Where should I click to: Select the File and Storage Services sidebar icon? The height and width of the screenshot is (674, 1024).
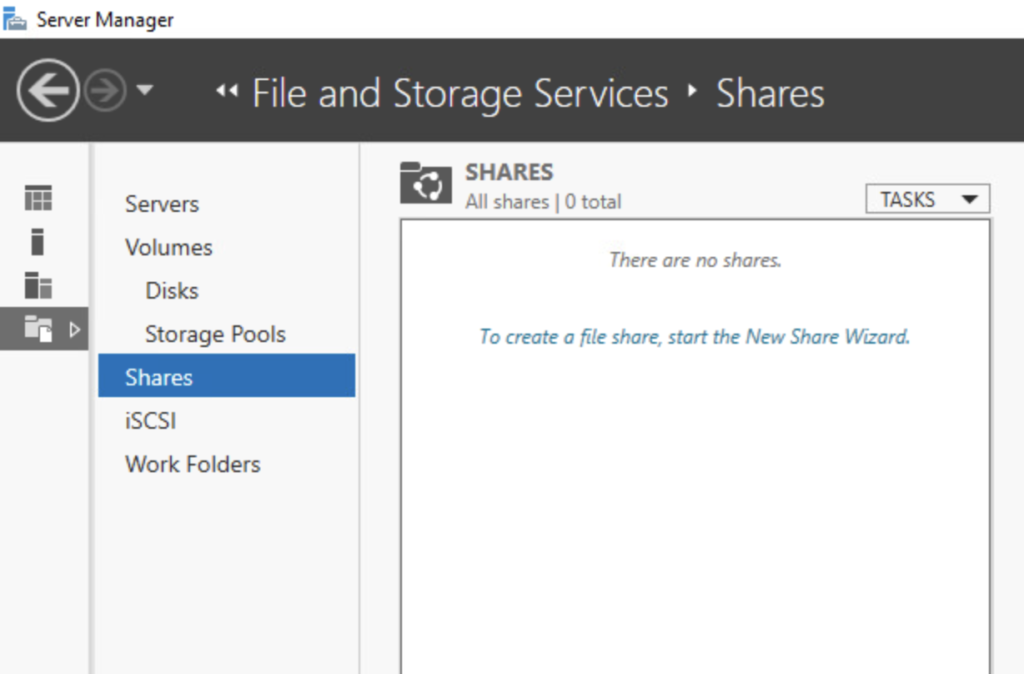tap(38, 328)
